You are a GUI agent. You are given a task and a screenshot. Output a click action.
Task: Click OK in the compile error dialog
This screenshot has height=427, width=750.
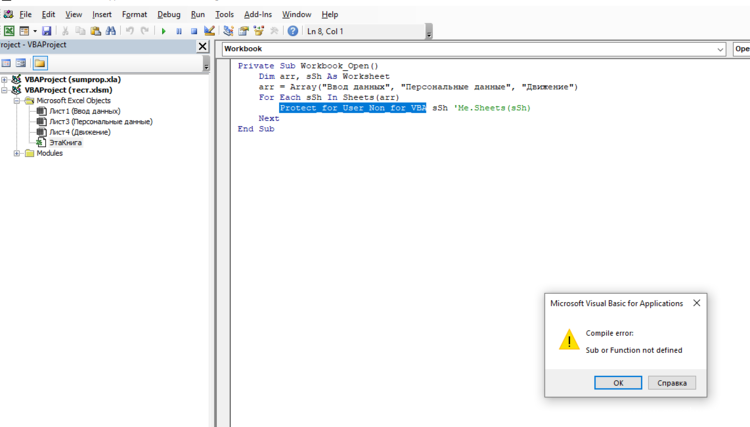click(618, 383)
